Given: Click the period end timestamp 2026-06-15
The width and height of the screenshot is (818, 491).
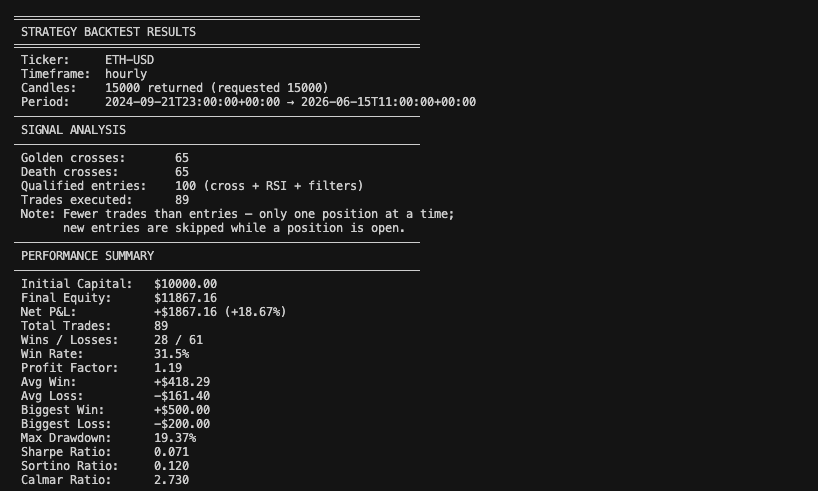Looking at the screenshot, I should [388, 102].
